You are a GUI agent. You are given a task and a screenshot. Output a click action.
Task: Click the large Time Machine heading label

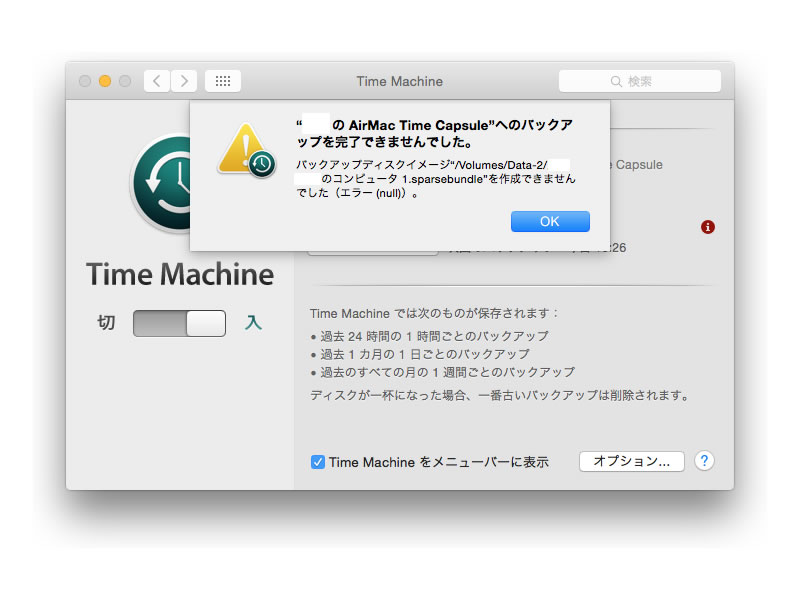(180, 274)
